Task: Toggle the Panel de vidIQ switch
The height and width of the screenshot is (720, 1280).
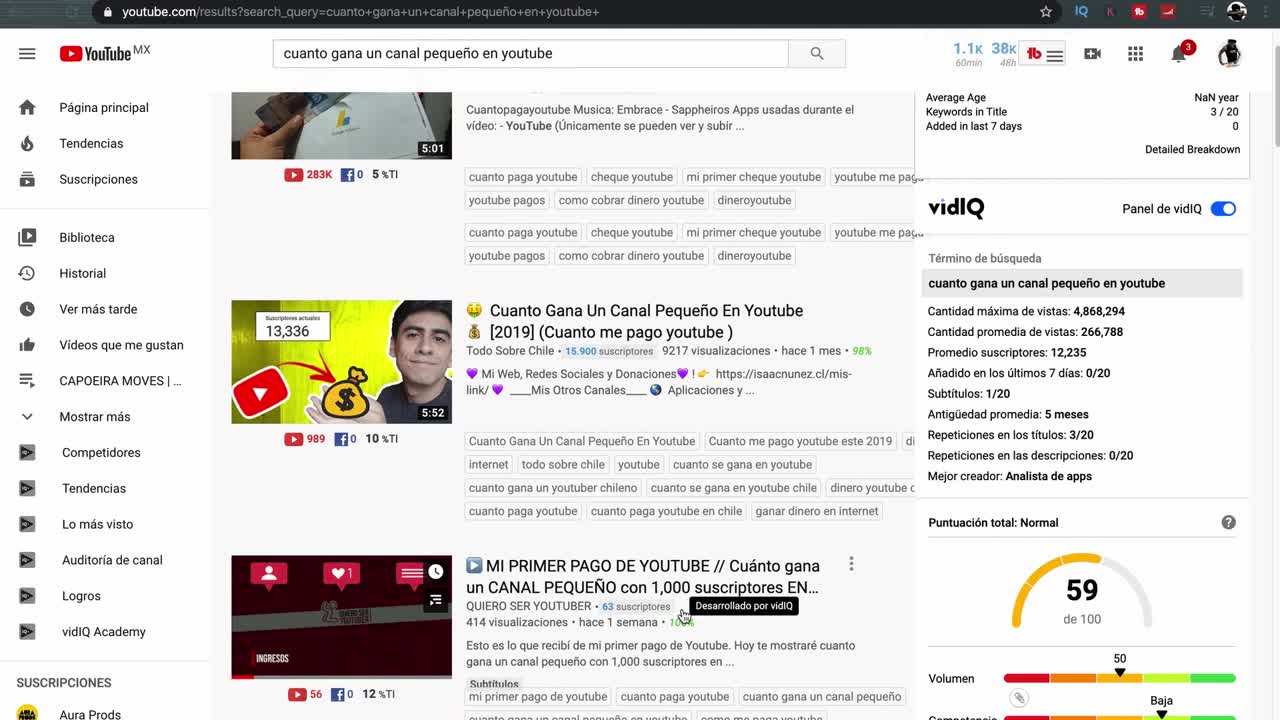Action: pyautogui.click(x=1223, y=209)
